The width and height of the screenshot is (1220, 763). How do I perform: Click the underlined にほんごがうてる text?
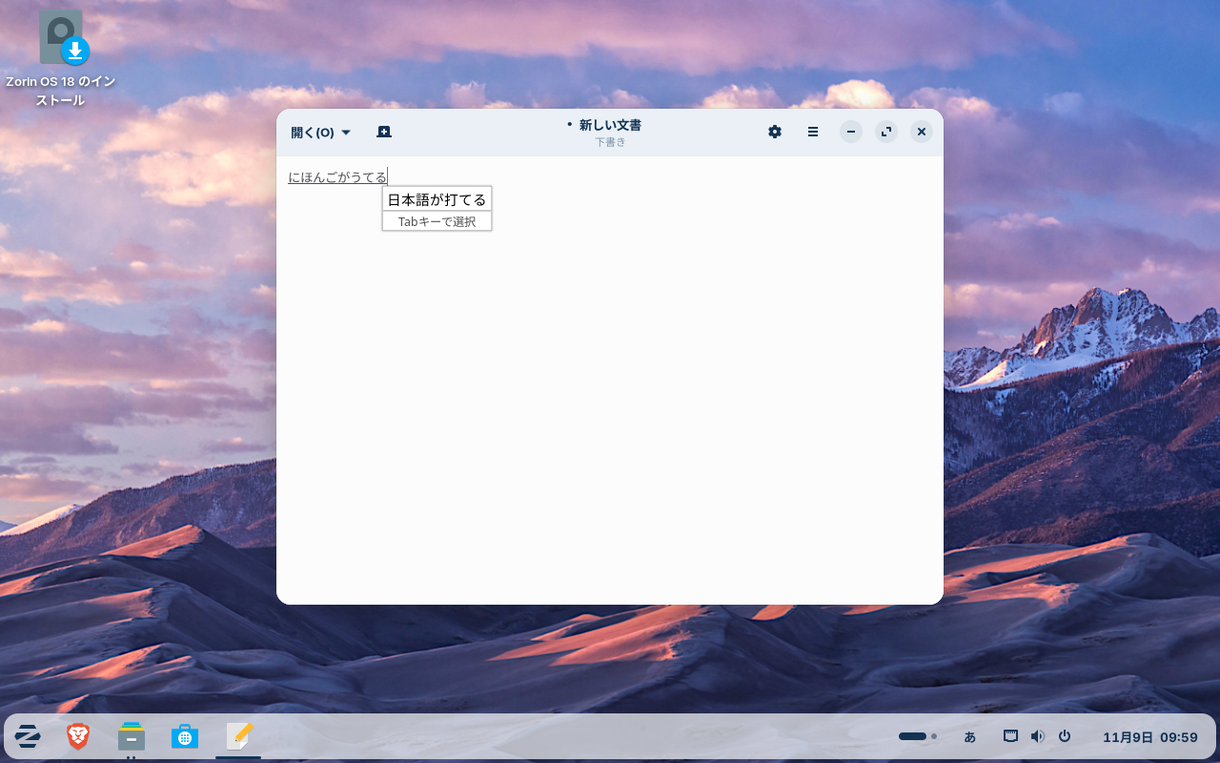click(x=337, y=177)
